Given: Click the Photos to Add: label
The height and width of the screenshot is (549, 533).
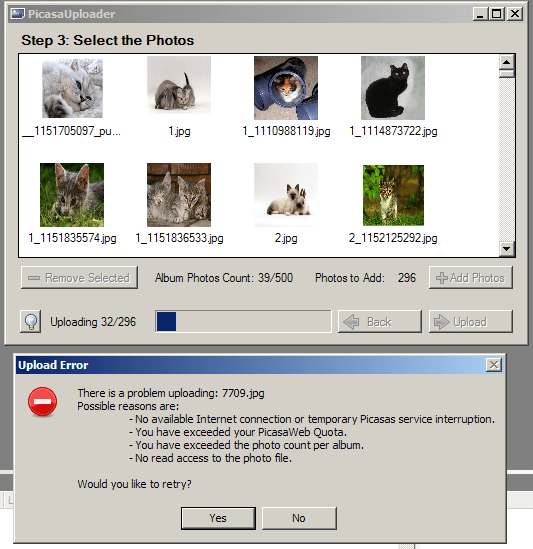Looking at the screenshot, I should (x=350, y=278).
